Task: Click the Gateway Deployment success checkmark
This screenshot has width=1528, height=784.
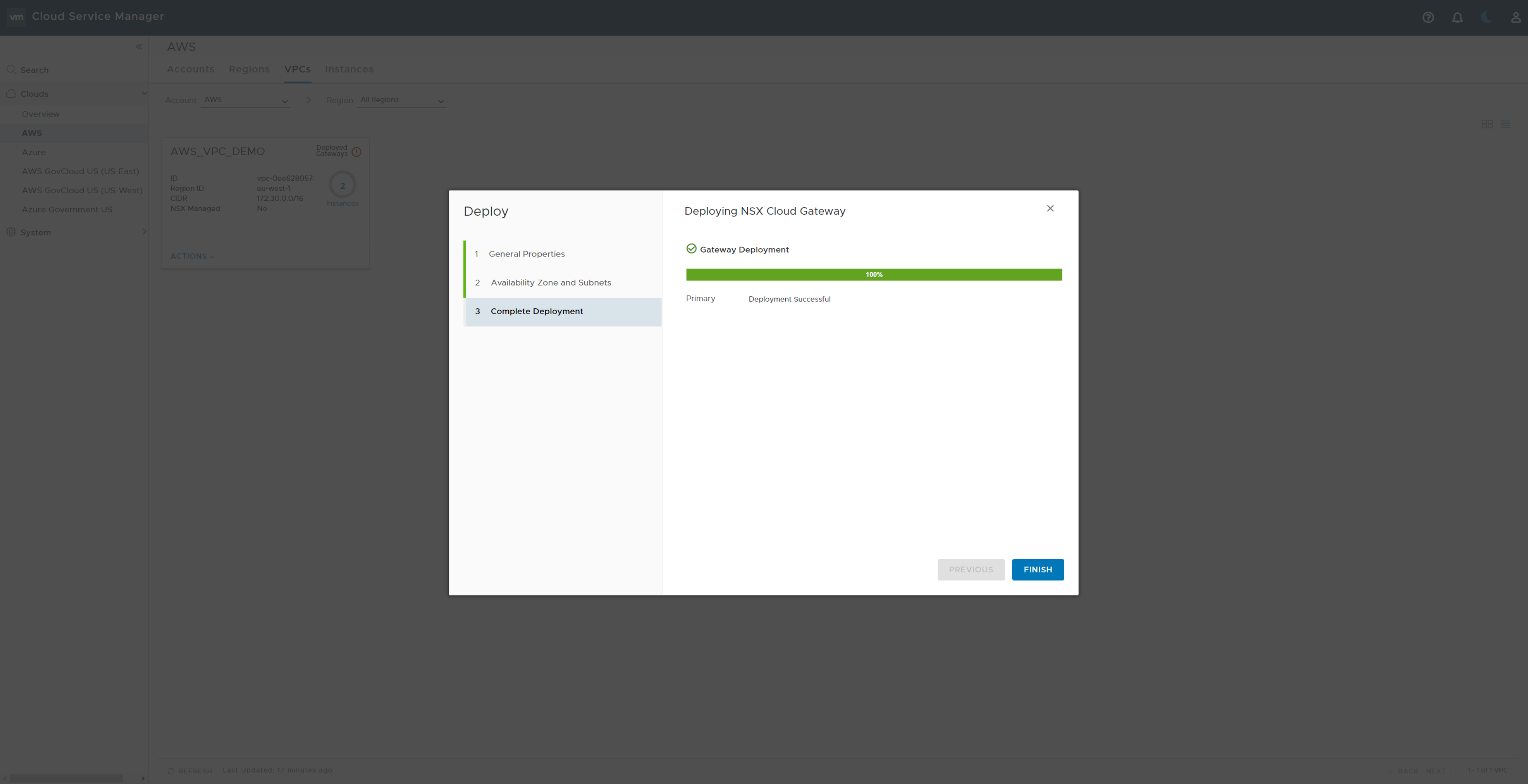Action: [x=691, y=249]
